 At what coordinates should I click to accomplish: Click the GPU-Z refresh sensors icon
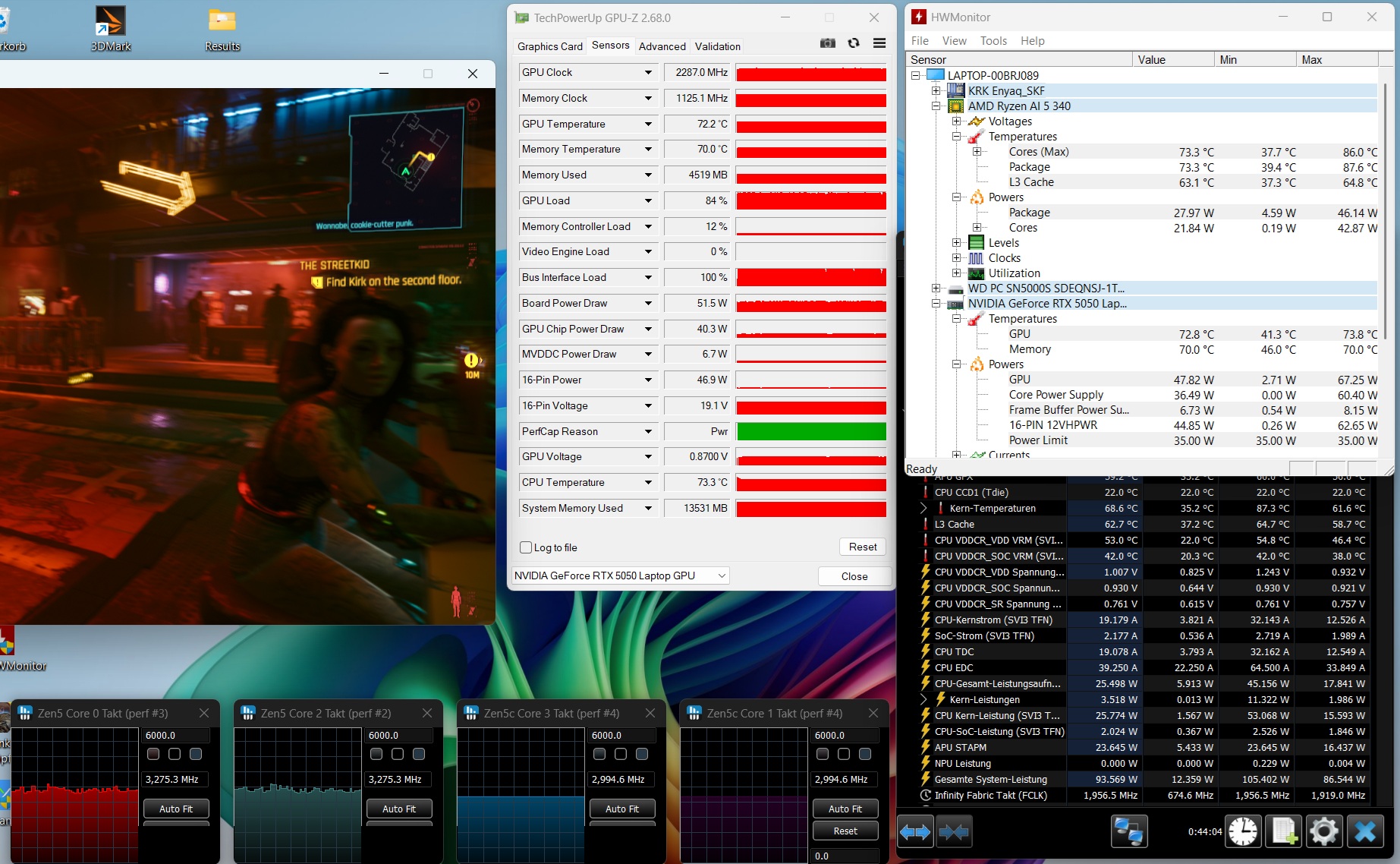(854, 43)
